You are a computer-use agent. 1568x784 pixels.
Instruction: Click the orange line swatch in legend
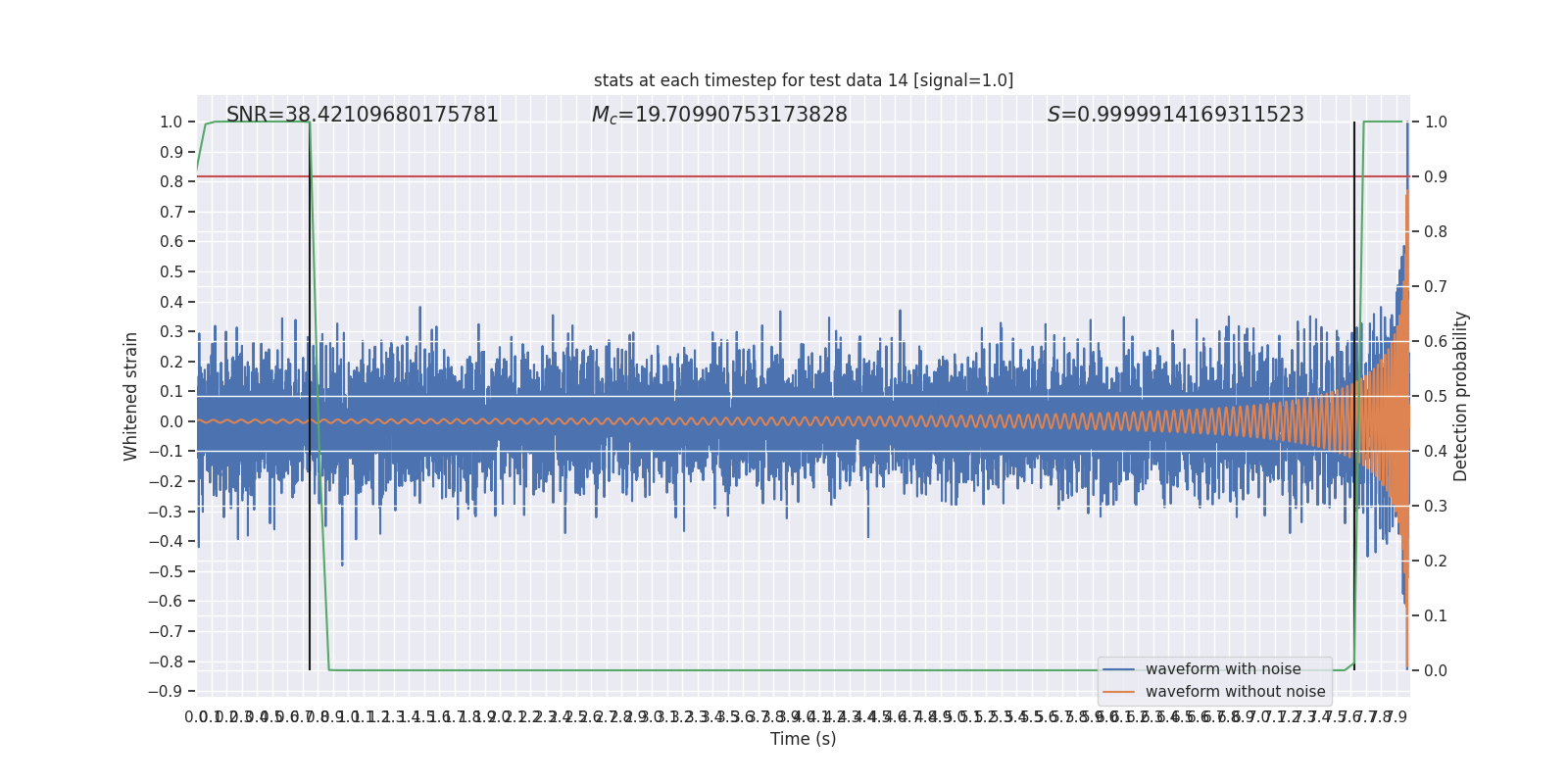pyautogui.click(x=1118, y=692)
